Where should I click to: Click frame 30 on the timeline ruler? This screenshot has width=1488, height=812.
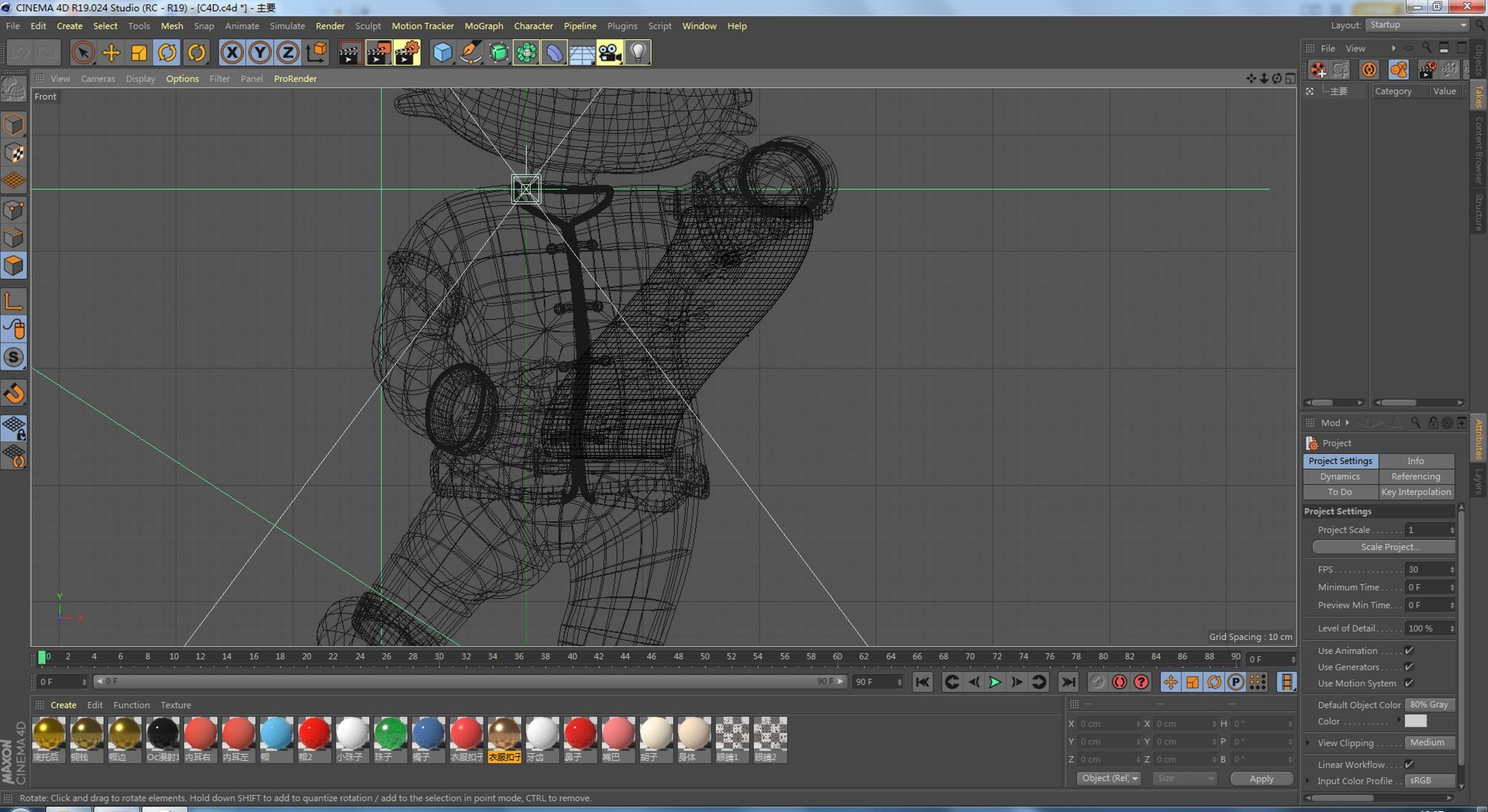(x=439, y=656)
